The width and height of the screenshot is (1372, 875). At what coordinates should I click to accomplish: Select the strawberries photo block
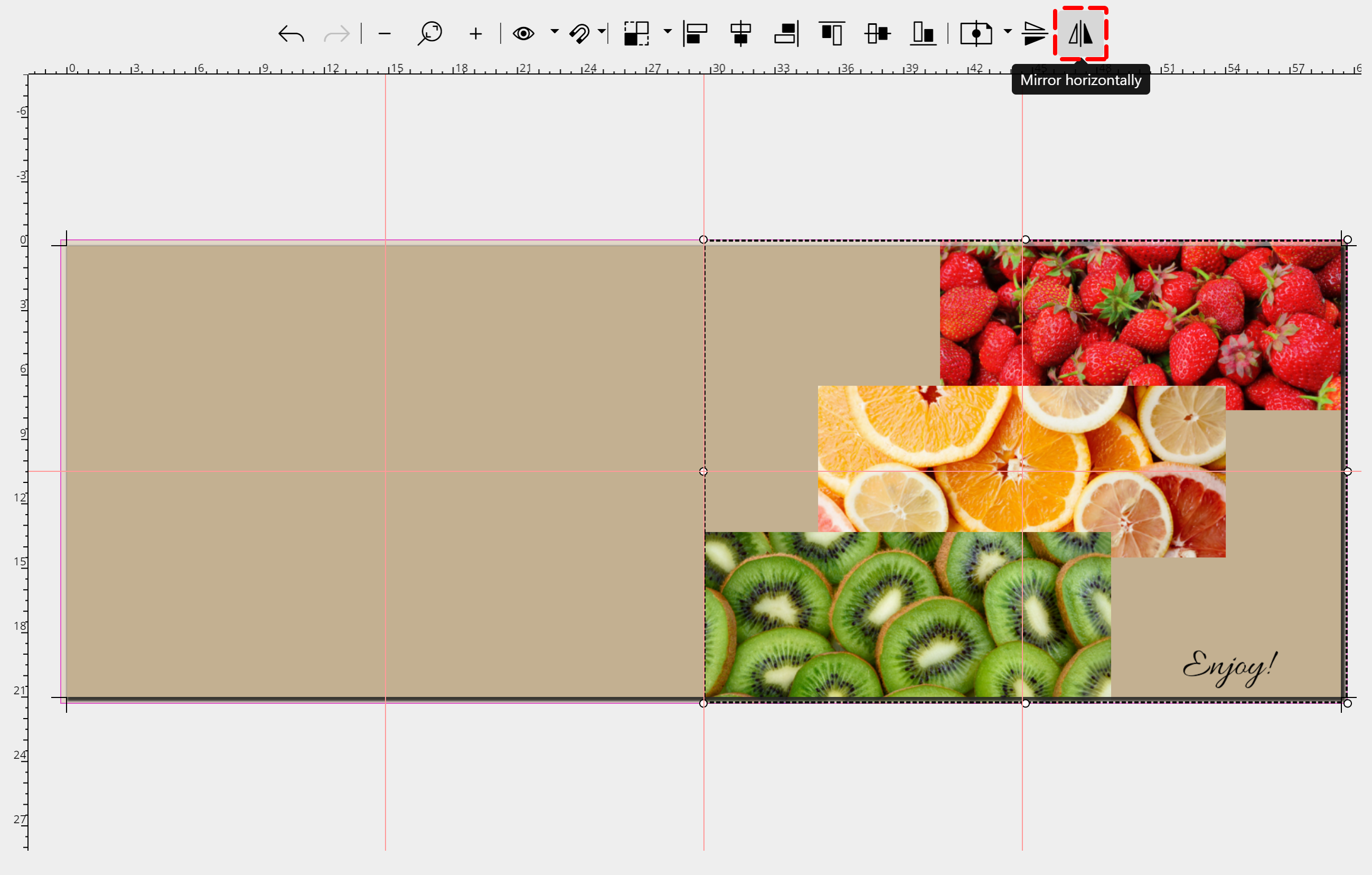coord(1140,313)
